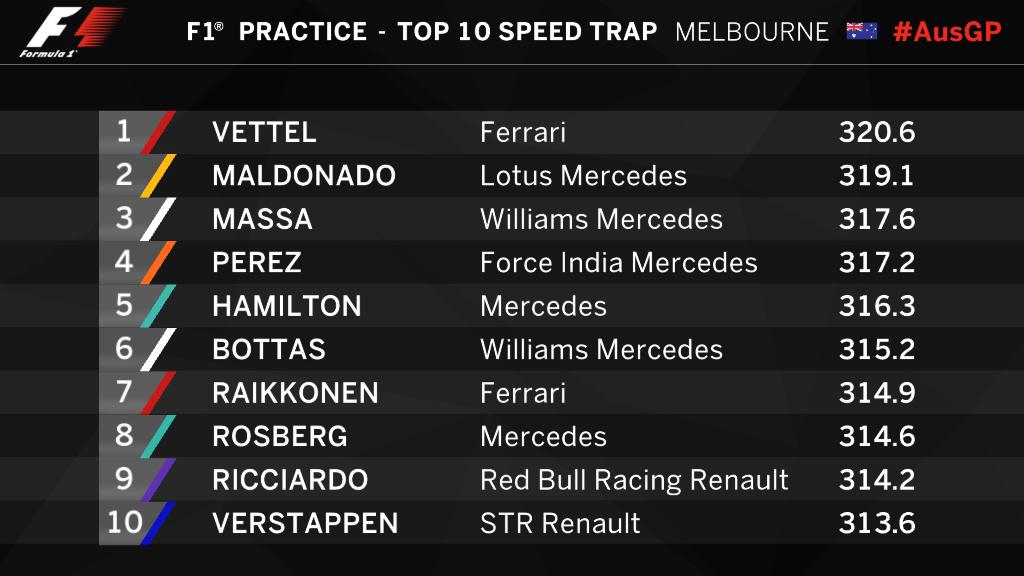Viewport: 1024px width, 576px height.
Task: Click Ricciardo's purple team color stripe
Action: point(158,479)
